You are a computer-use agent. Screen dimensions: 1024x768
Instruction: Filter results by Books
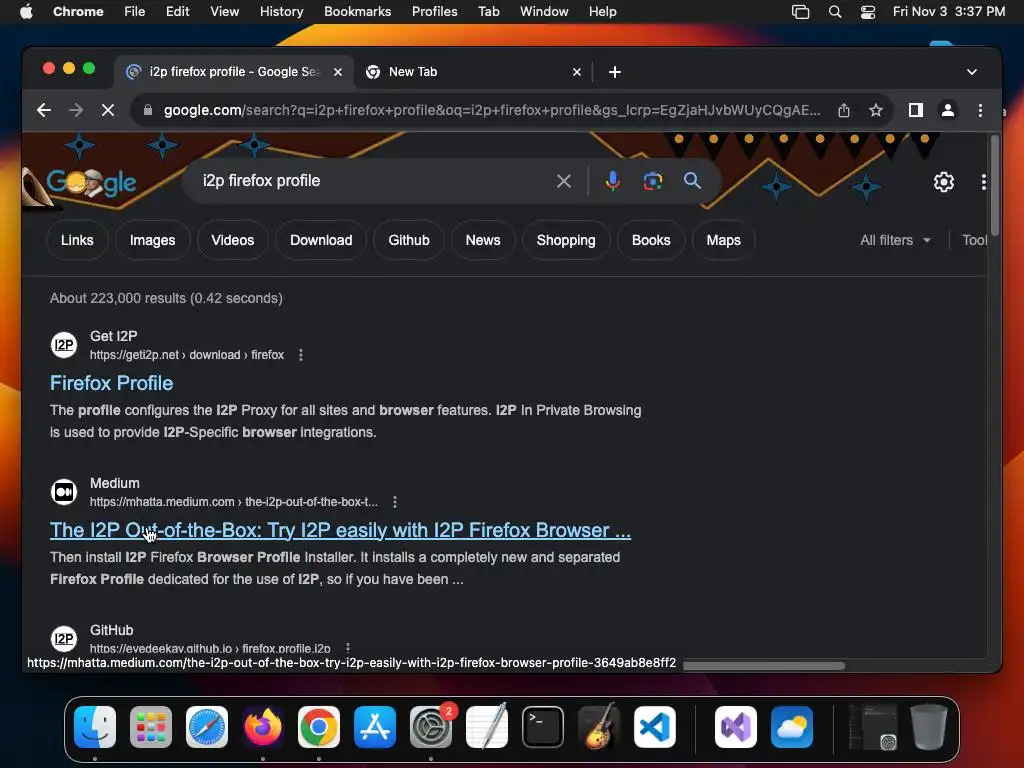650,240
